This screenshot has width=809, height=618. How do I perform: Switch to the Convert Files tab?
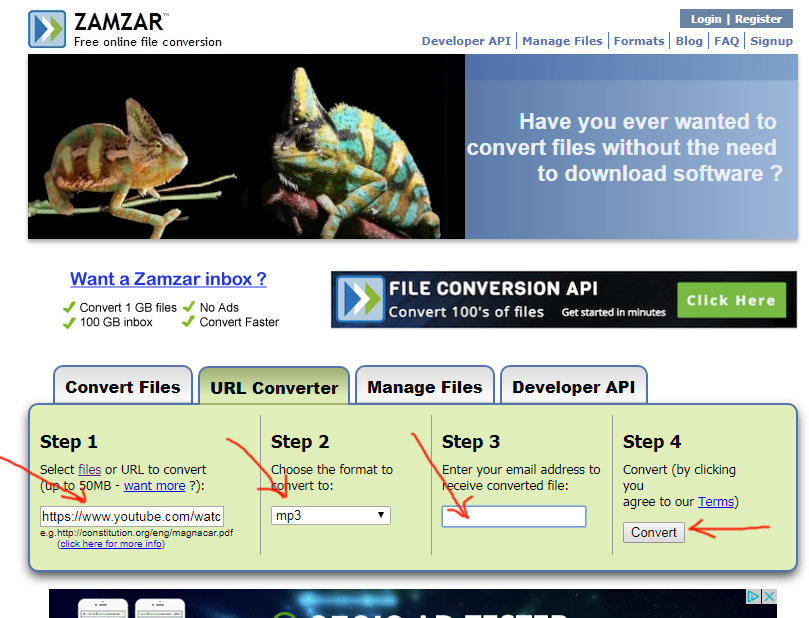[x=123, y=386]
